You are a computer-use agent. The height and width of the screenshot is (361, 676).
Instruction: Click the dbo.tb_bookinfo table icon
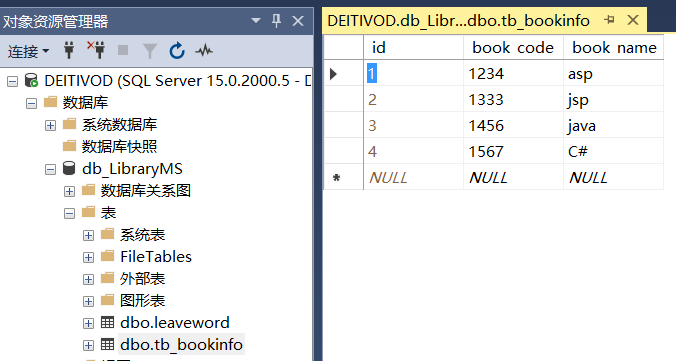pos(107,344)
